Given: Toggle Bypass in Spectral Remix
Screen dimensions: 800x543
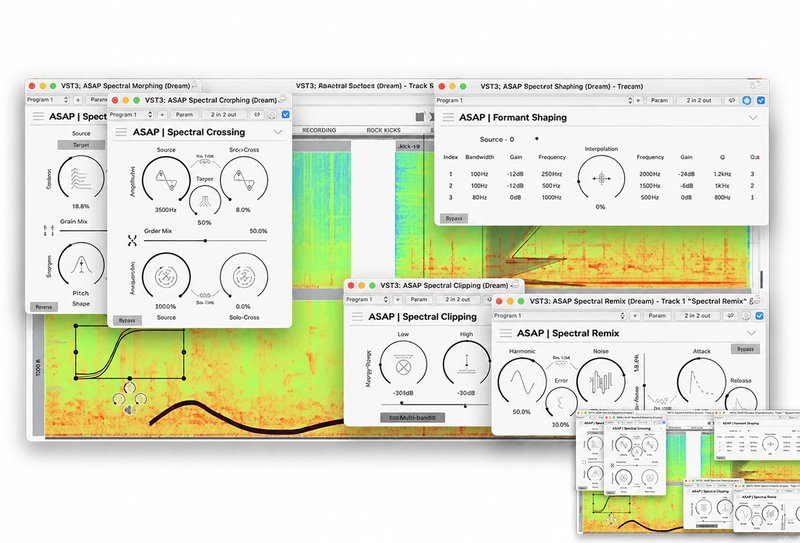Looking at the screenshot, I should coord(745,349).
